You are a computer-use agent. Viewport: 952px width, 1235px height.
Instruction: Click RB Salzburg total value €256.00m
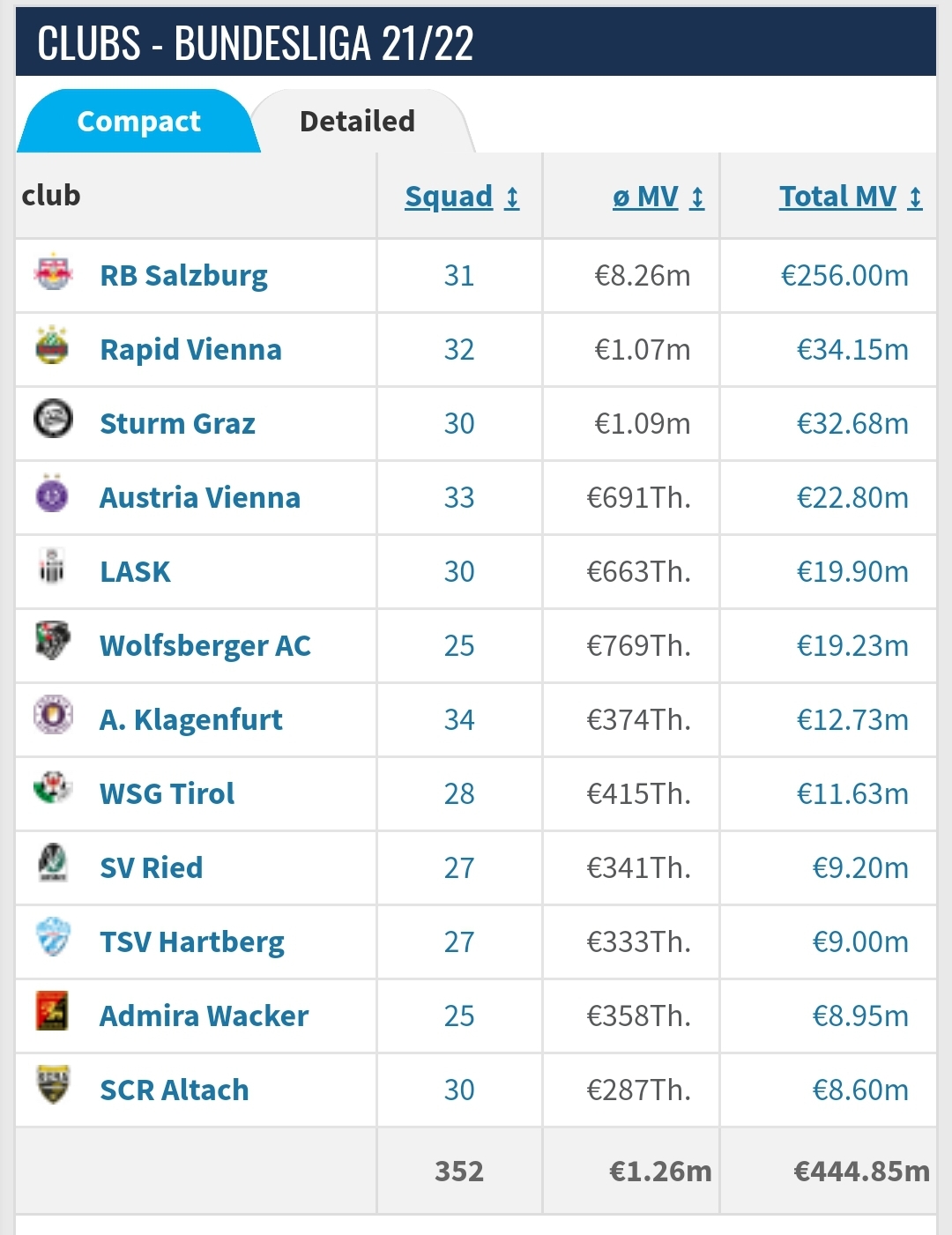(844, 276)
